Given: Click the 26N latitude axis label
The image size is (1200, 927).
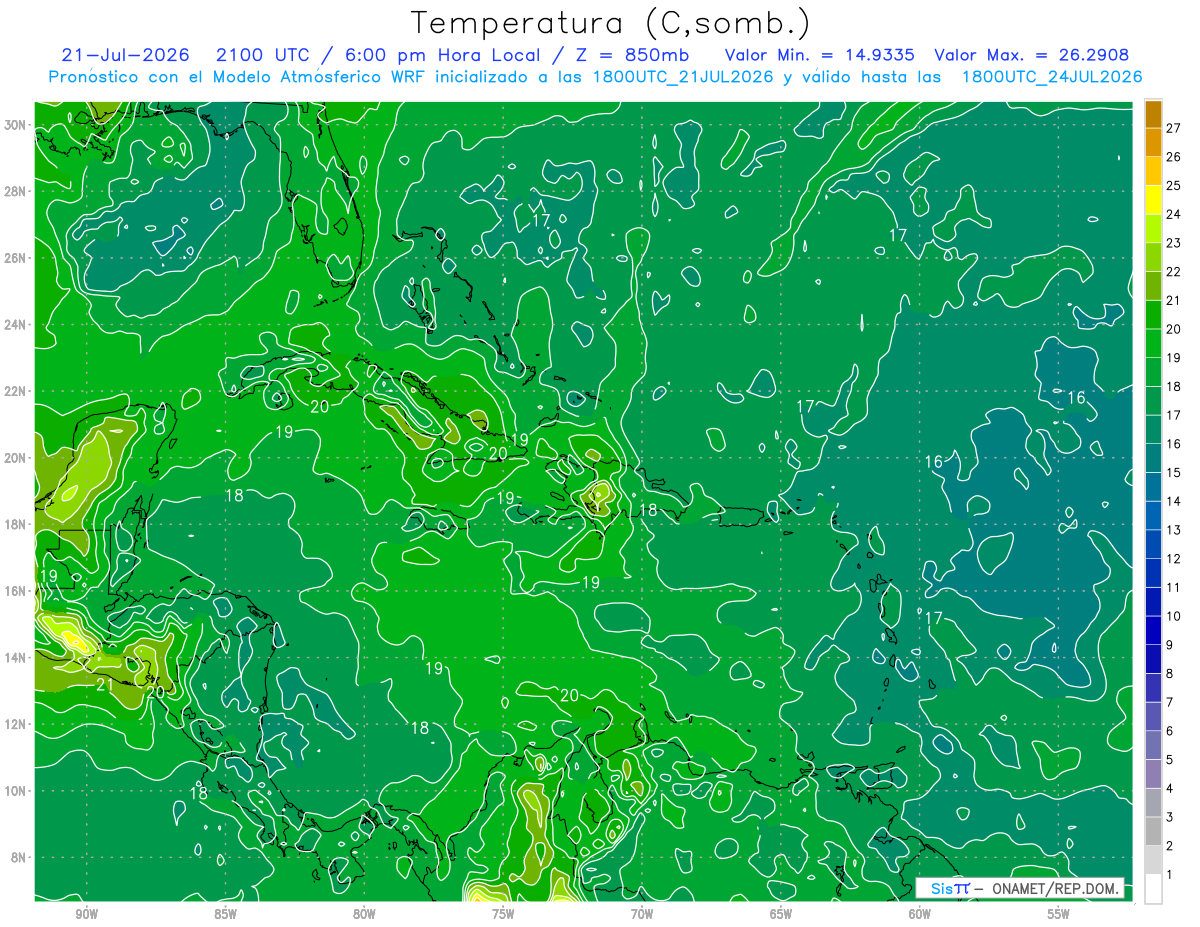Looking at the screenshot, I should tap(15, 258).
